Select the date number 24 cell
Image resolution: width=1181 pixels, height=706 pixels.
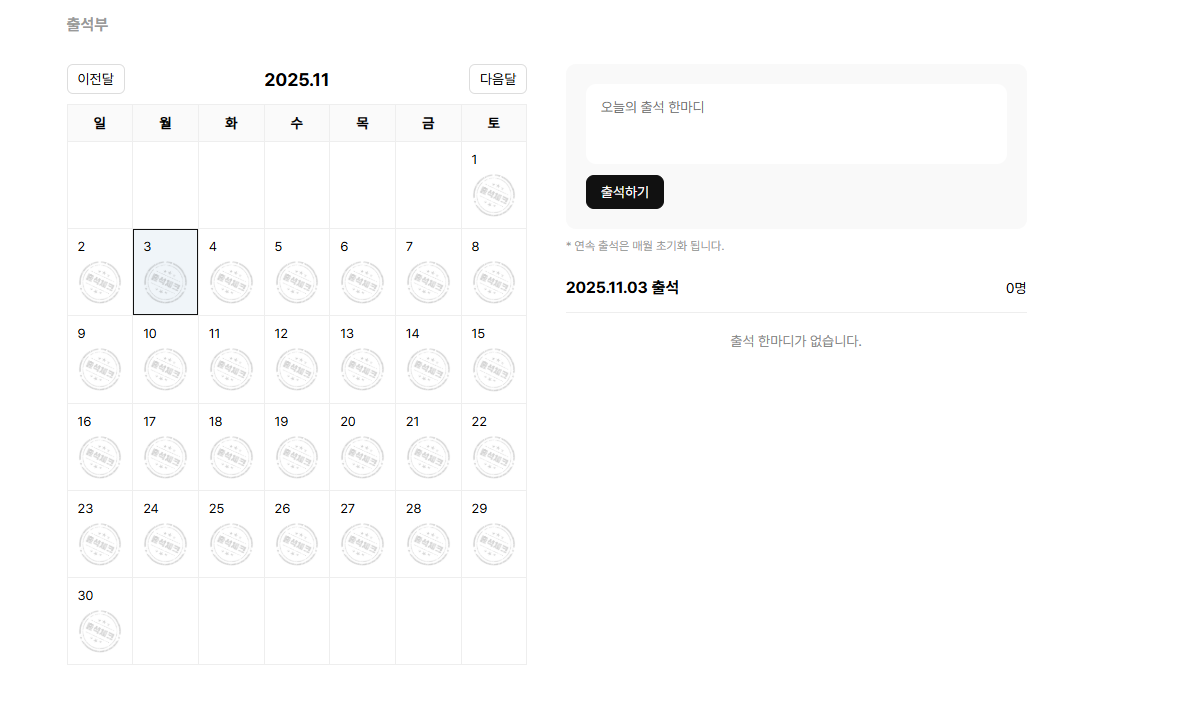click(151, 509)
